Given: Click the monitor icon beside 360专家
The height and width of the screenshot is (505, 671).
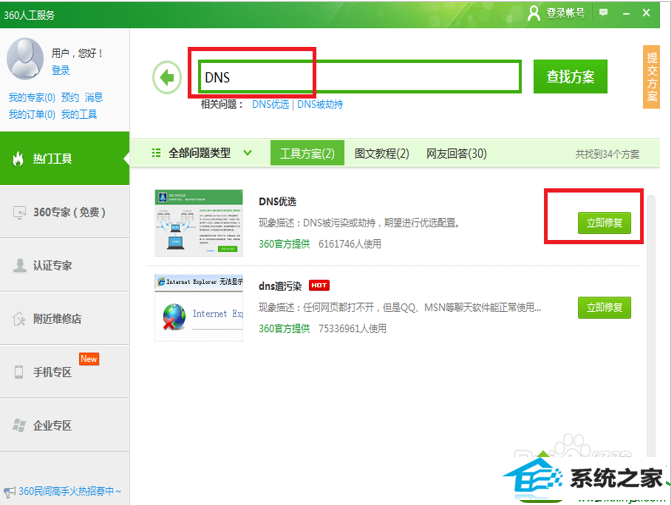Looking at the screenshot, I should 19,212.
